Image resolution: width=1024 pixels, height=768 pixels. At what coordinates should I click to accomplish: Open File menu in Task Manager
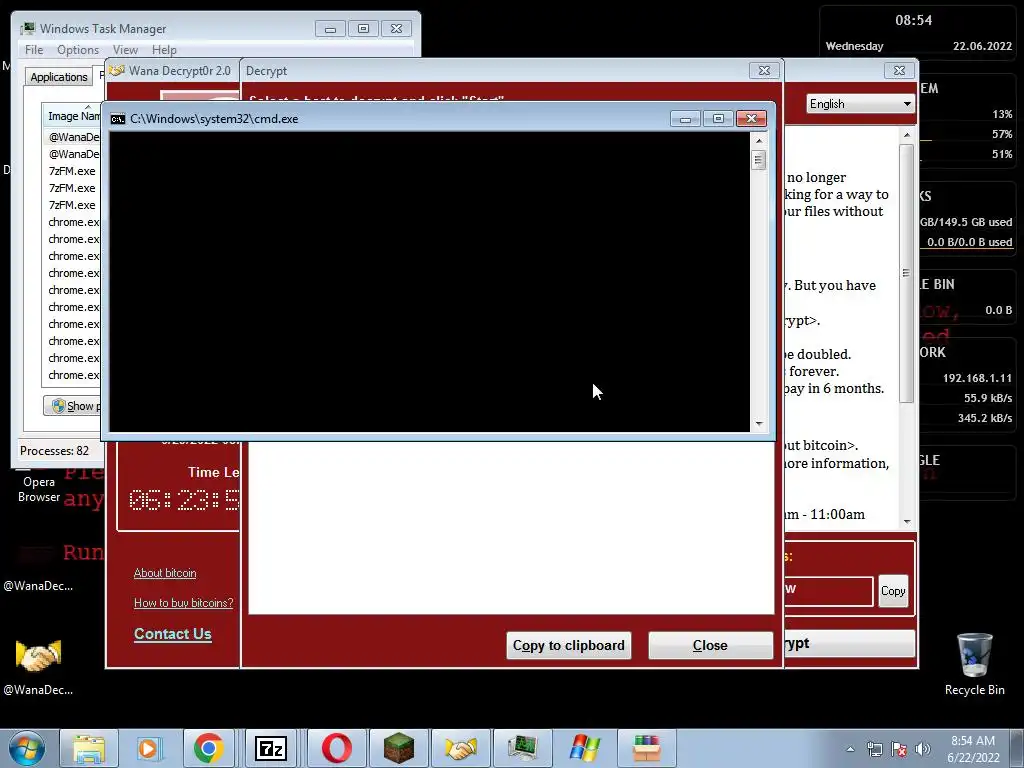coord(34,50)
